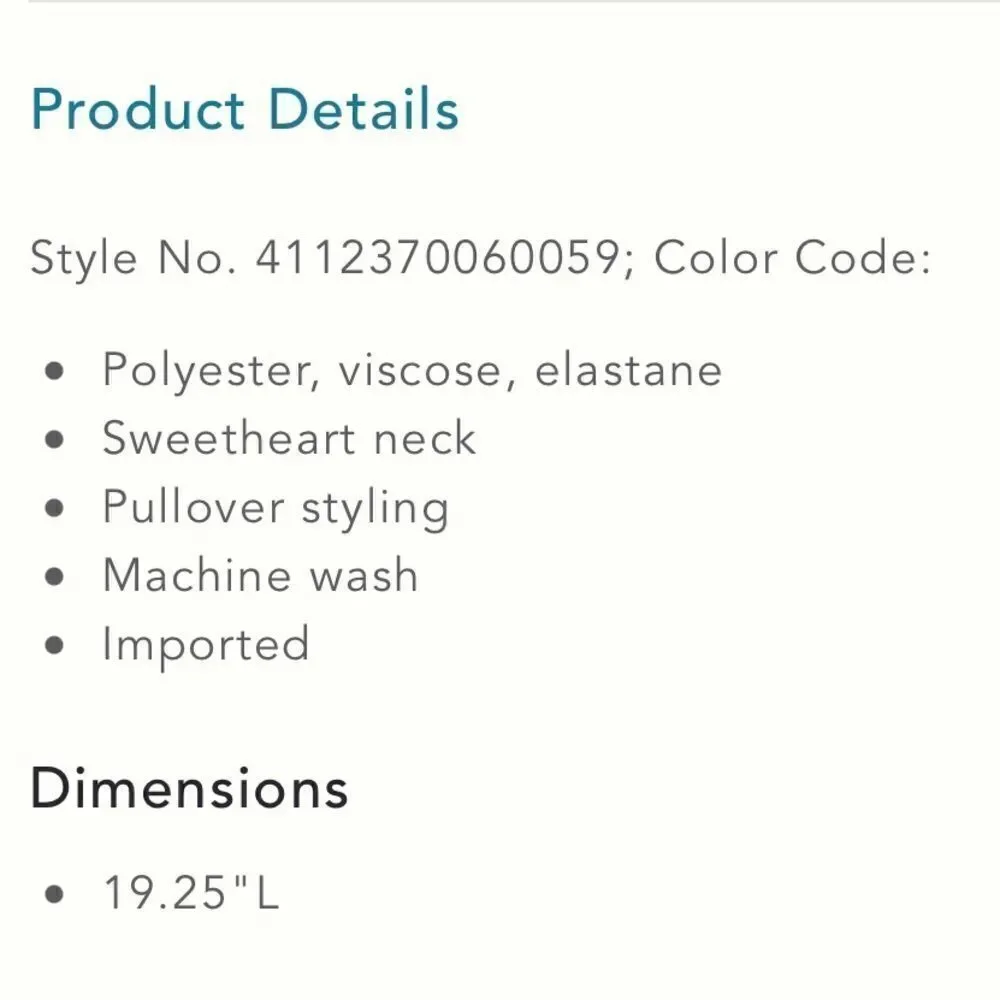The height and width of the screenshot is (1000, 1000).
Task: Click the bullet before 19.25"L
Action: coord(55,893)
